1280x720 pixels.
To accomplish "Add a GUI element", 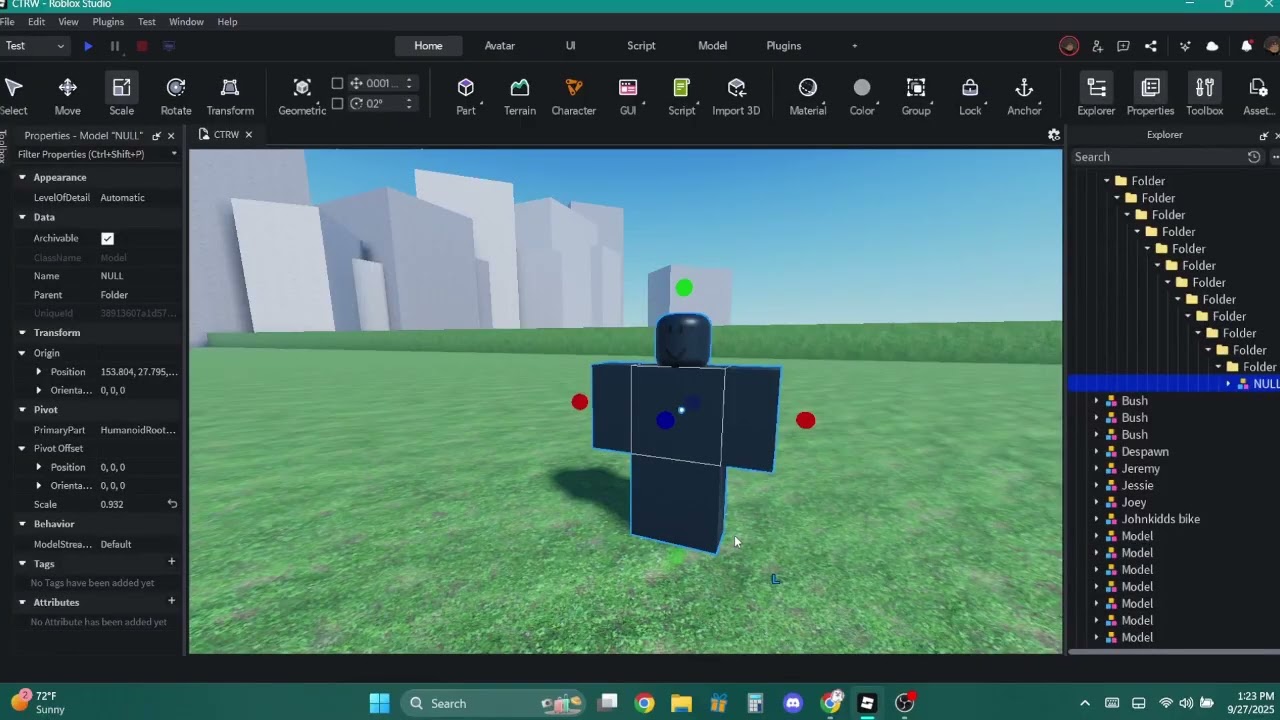I will point(628,97).
